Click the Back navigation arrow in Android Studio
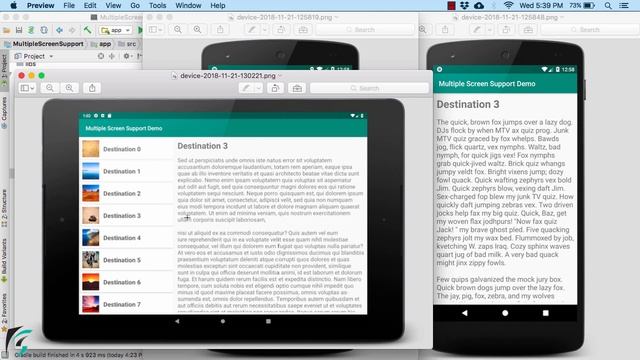The height and width of the screenshot is (360, 640). pos(60,30)
